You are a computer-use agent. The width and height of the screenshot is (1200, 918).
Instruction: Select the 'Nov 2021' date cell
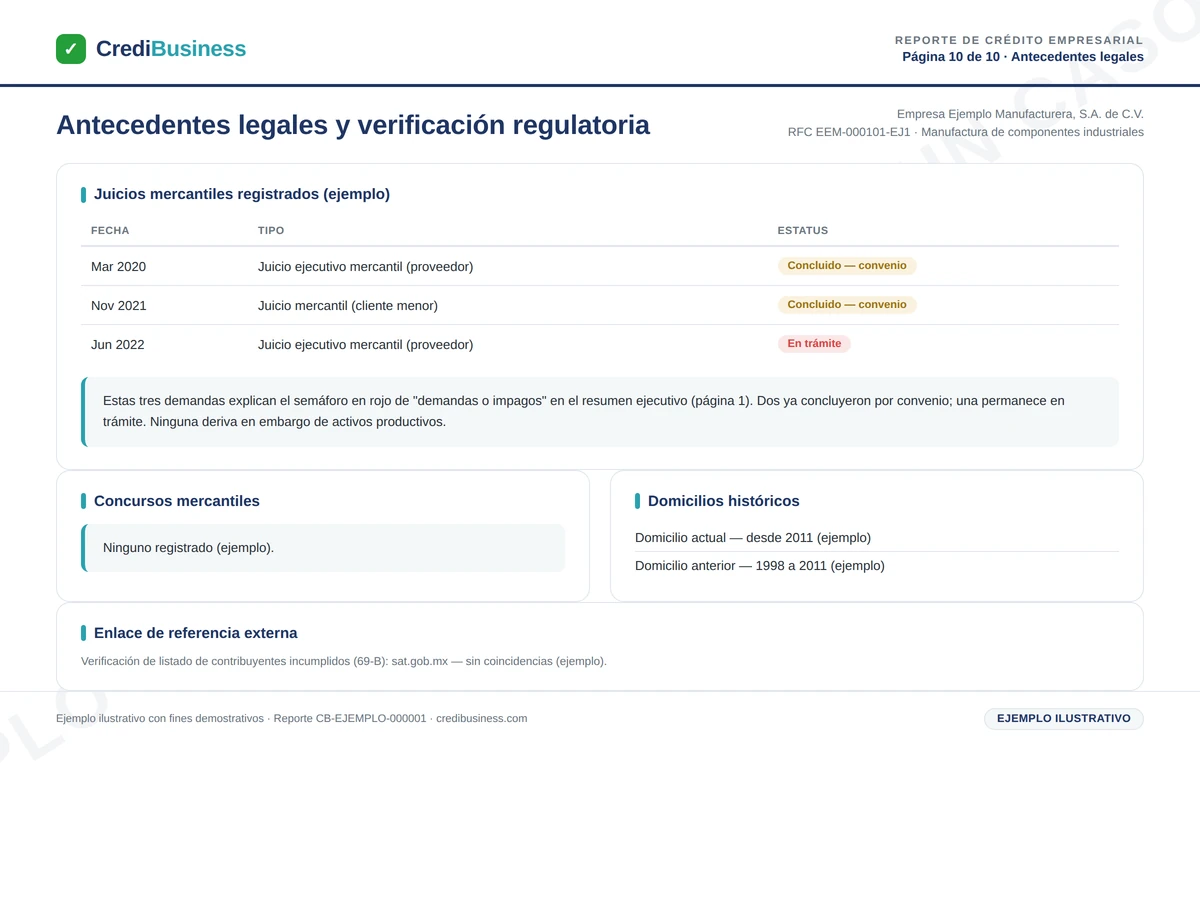[x=118, y=306]
